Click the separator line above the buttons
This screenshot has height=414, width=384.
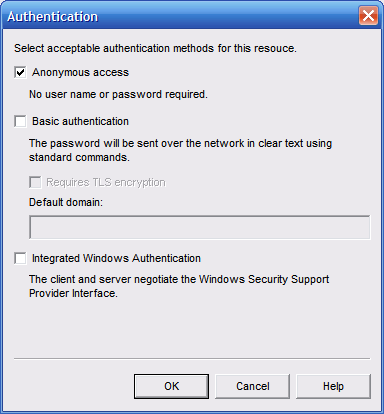coord(192,359)
